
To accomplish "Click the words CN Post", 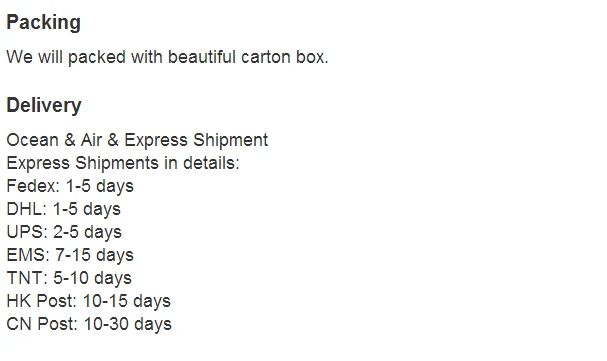I will tap(42, 324).
